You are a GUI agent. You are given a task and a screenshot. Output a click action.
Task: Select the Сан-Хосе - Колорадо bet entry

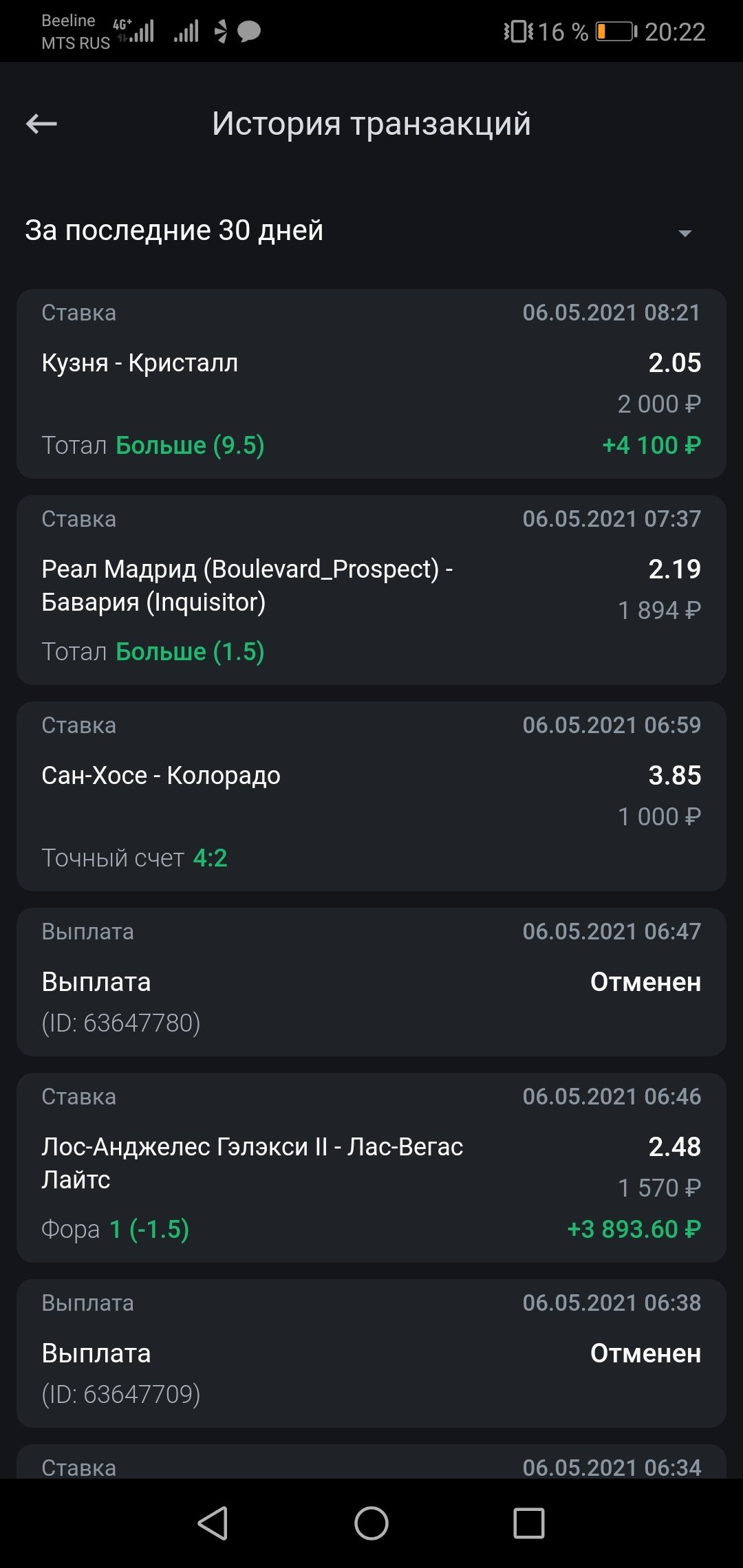tap(371, 796)
